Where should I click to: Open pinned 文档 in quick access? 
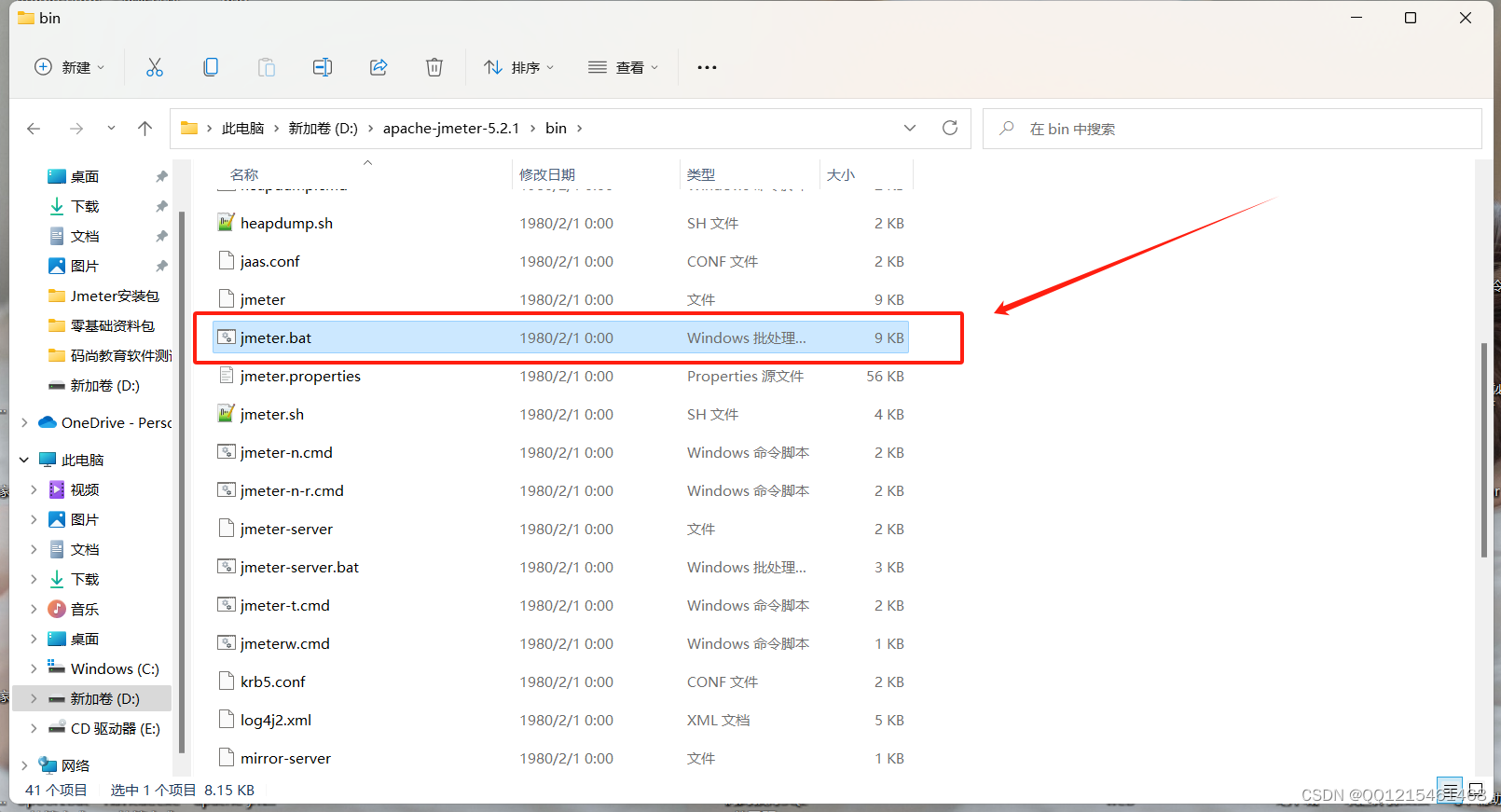pyautogui.click(x=84, y=236)
